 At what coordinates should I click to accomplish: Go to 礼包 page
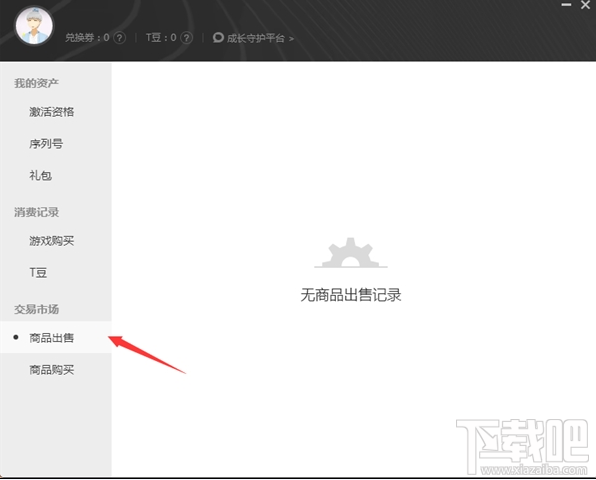[40, 176]
